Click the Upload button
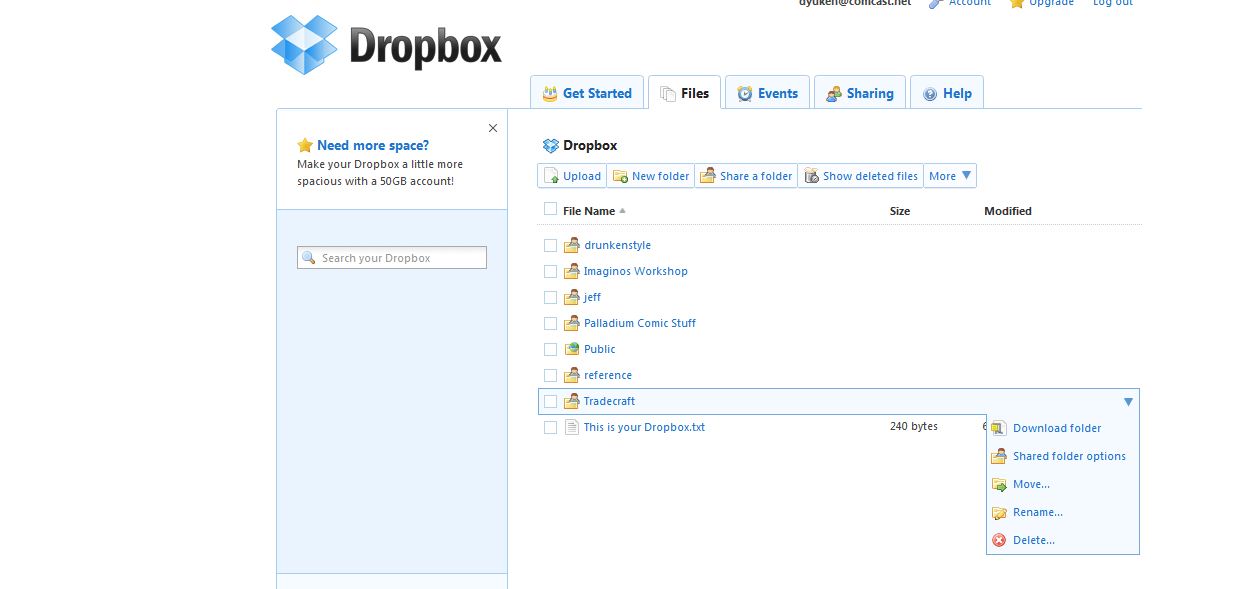 (x=572, y=176)
